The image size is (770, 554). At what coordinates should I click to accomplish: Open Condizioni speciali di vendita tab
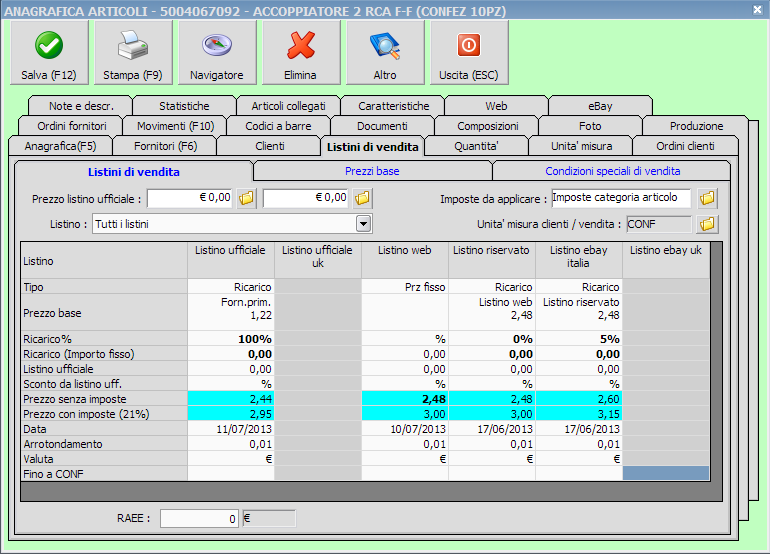click(x=612, y=171)
